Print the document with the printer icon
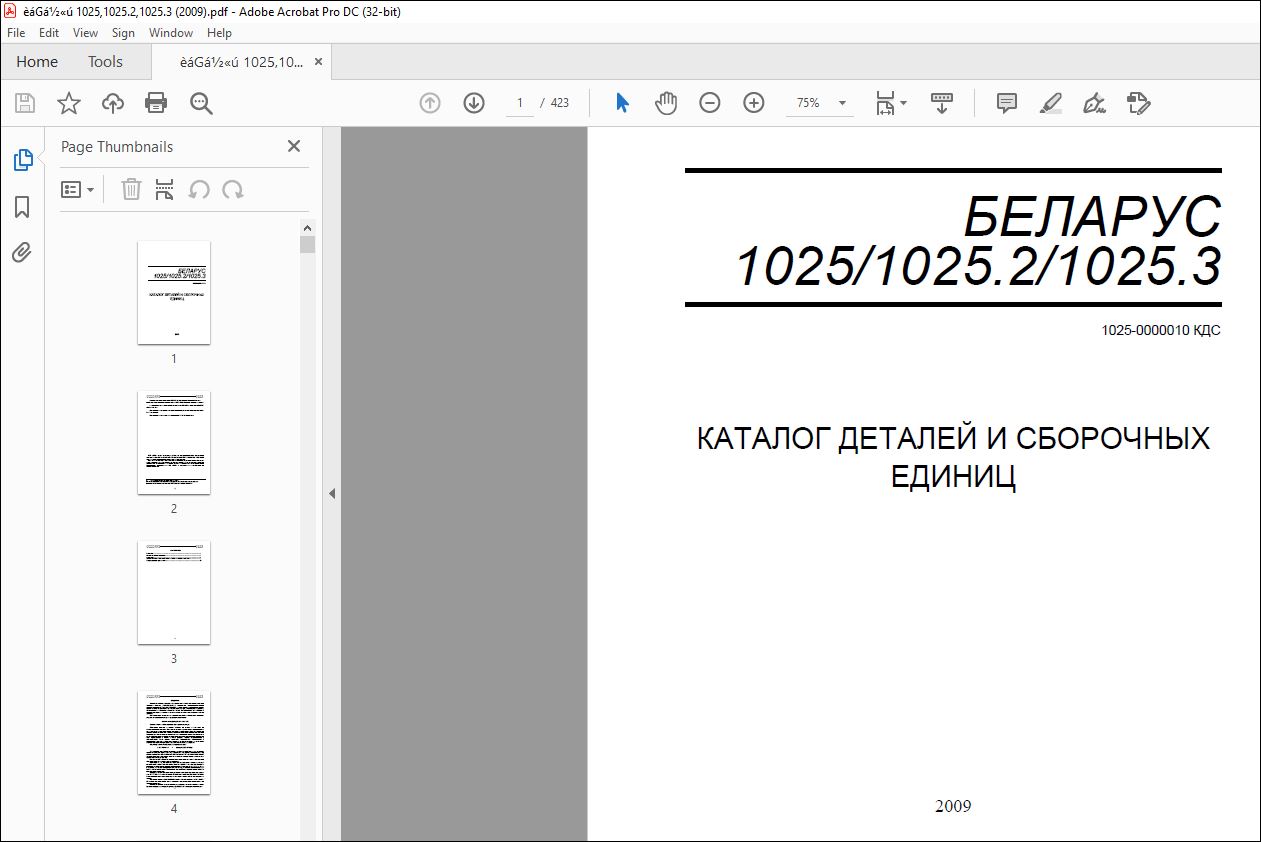 (x=156, y=103)
